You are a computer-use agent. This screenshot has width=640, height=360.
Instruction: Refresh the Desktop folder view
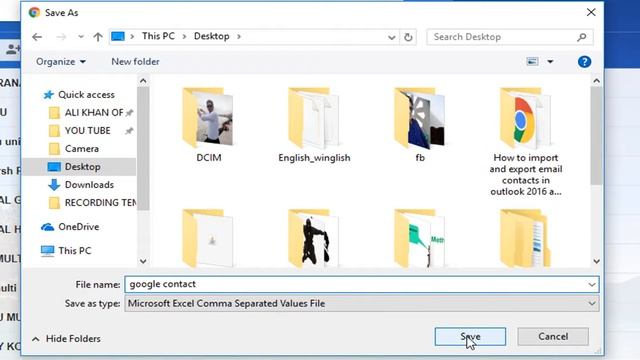(408, 37)
